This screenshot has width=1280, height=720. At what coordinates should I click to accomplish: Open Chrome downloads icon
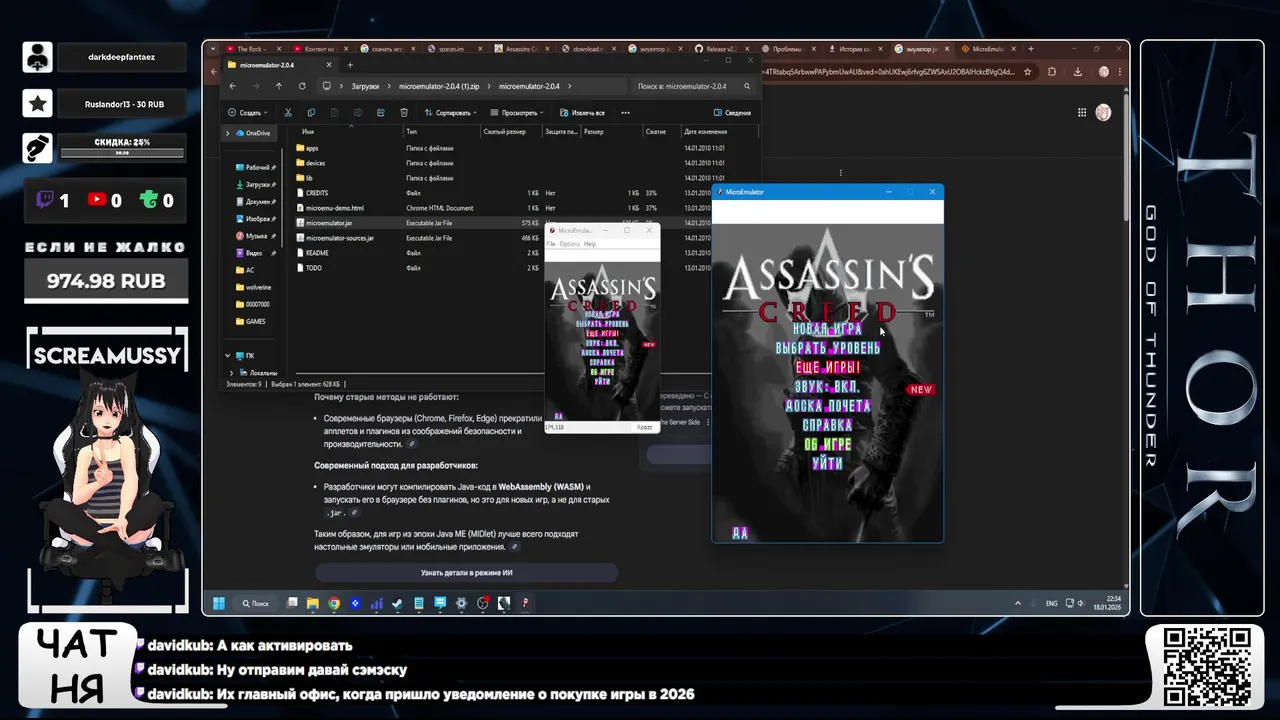[1078, 72]
